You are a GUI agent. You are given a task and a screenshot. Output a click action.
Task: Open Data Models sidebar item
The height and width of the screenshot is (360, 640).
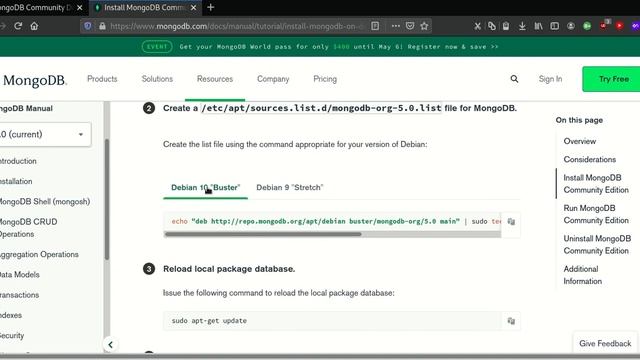click(20, 274)
